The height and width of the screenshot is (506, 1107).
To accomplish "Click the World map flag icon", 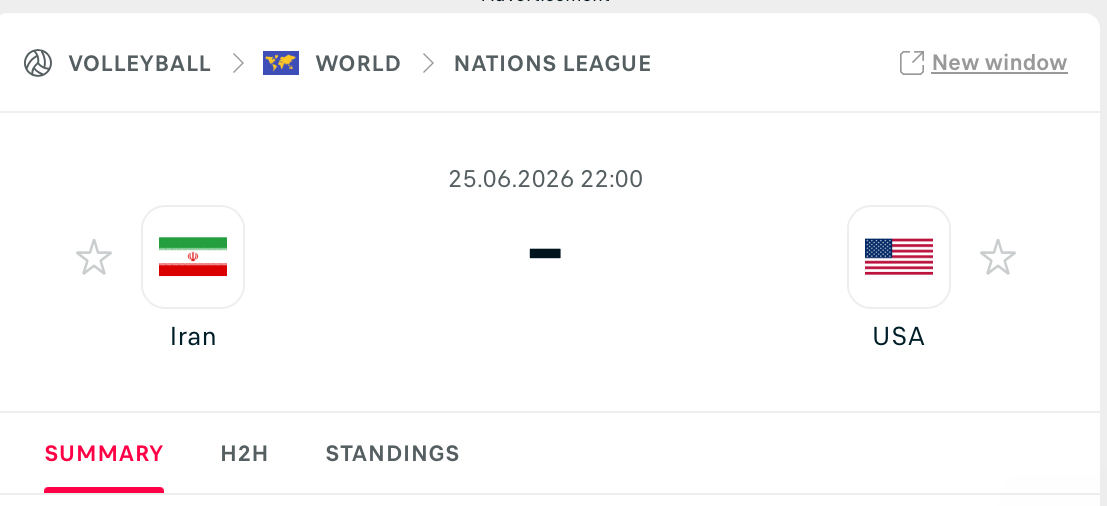I will [x=281, y=64].
